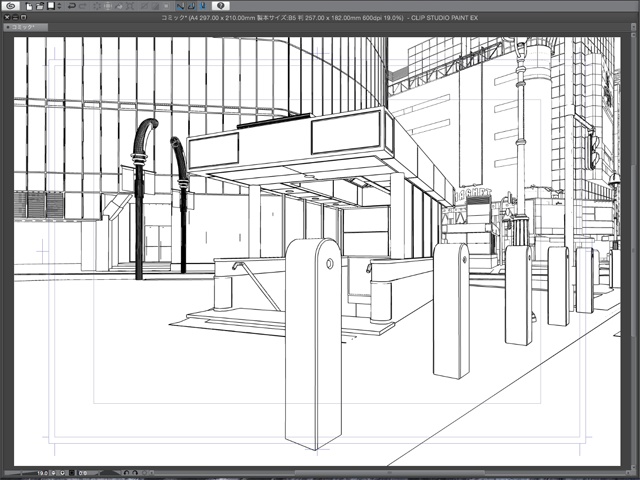Click the Fill bucket command icon
The width and height of the screenshot is (640, 480).
tap(119, 6)
